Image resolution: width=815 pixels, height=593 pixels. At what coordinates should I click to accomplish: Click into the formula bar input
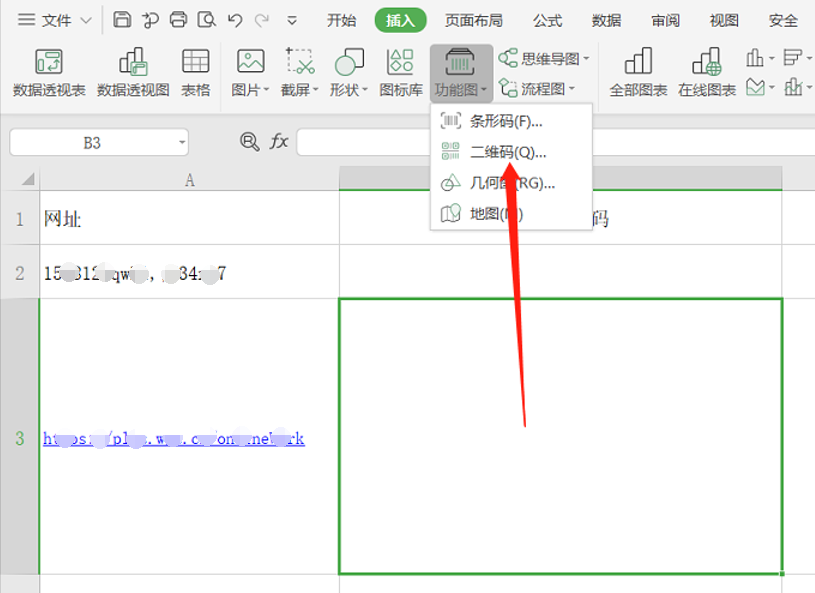[x=555, y=142]
